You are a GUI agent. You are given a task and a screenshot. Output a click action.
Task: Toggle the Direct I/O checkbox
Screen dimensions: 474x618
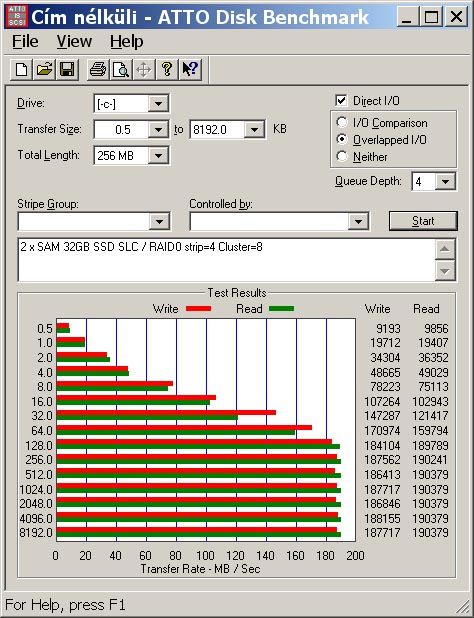(341, 101)
